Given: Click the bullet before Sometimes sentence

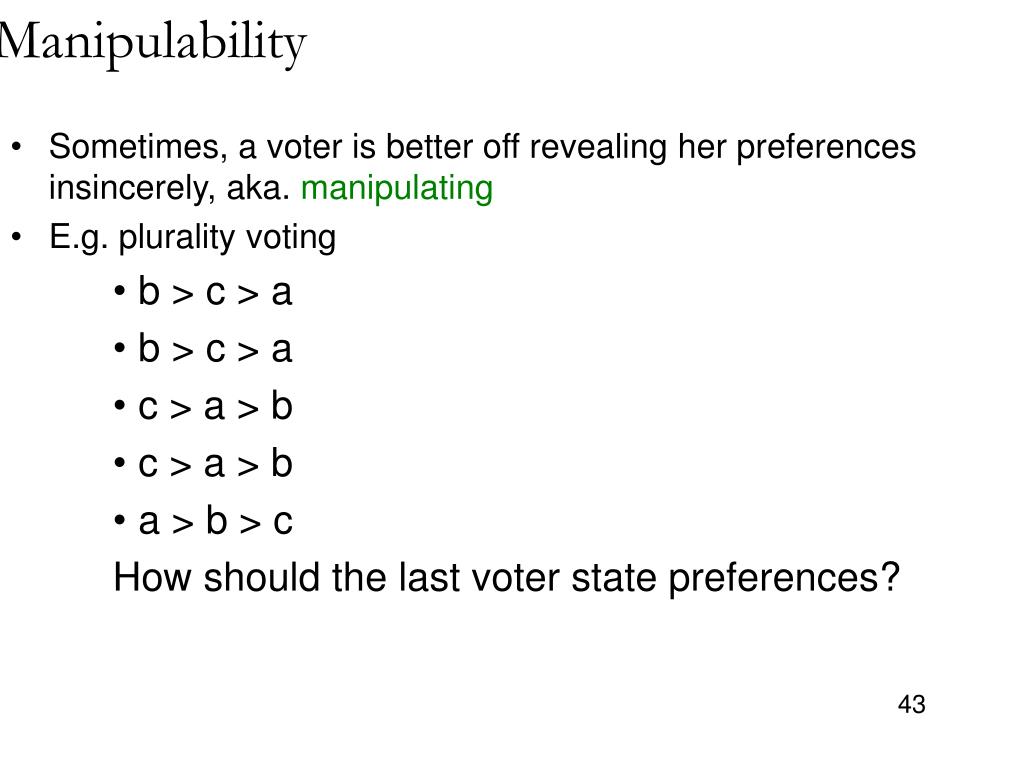Looking at the screenshot, I should pos(17,146).
